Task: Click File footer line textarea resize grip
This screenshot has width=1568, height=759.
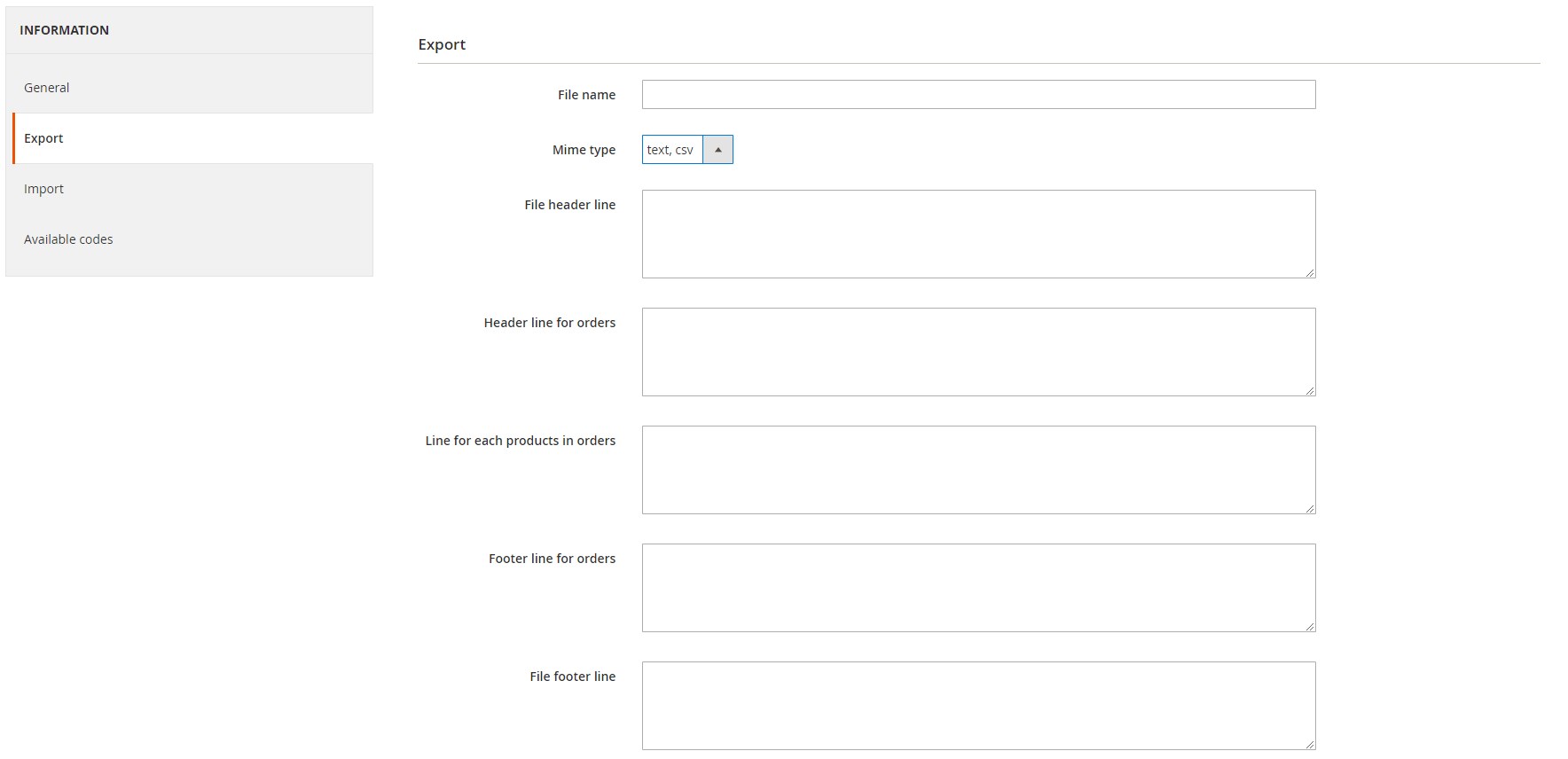Action: (1310, 745)
